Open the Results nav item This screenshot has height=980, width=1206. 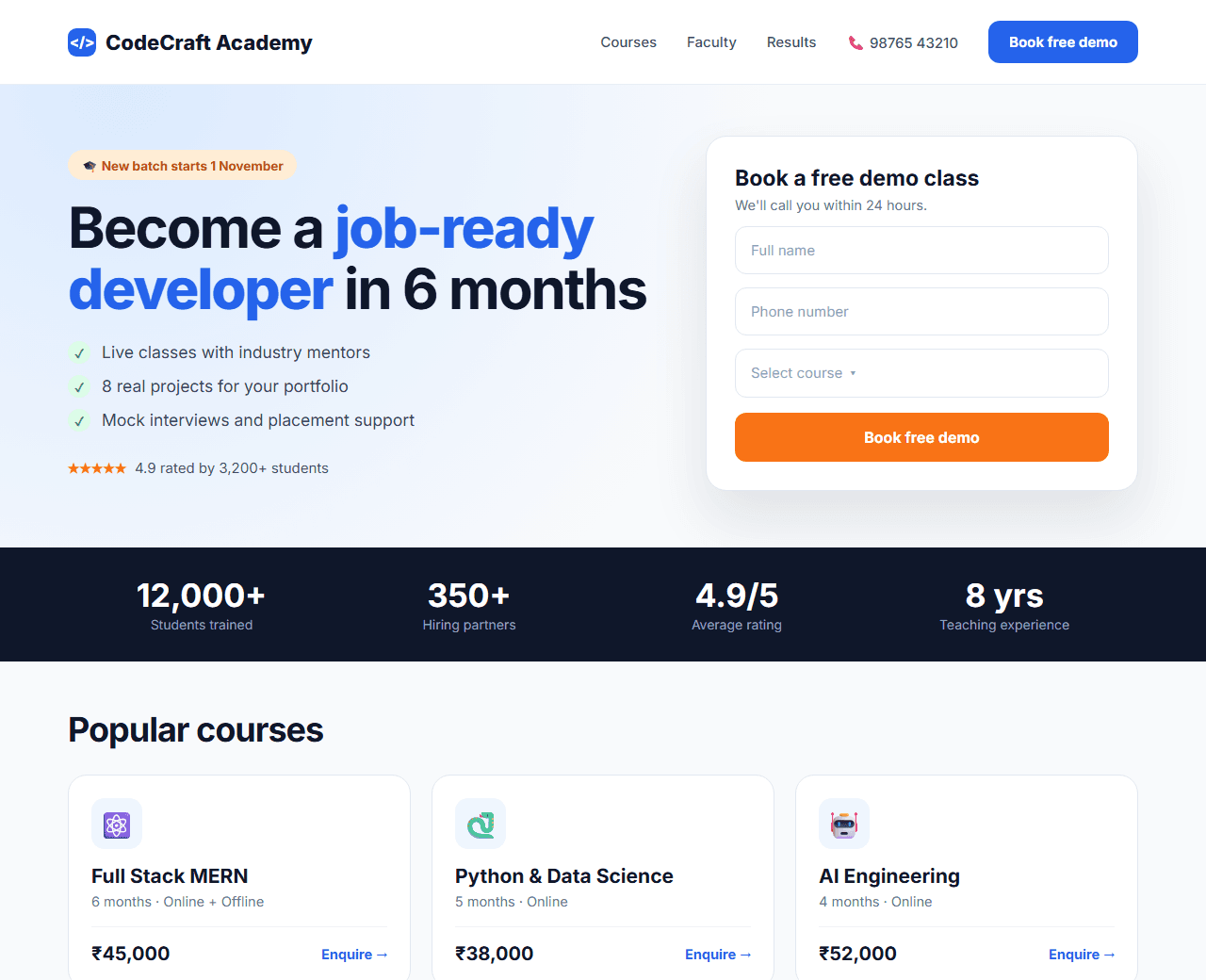point(791,42)
